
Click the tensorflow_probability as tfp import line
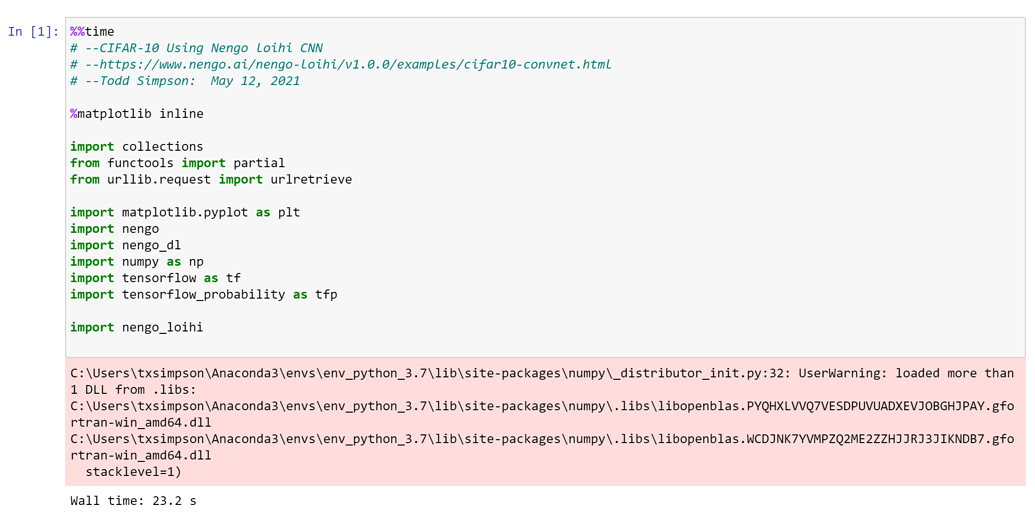203,294
